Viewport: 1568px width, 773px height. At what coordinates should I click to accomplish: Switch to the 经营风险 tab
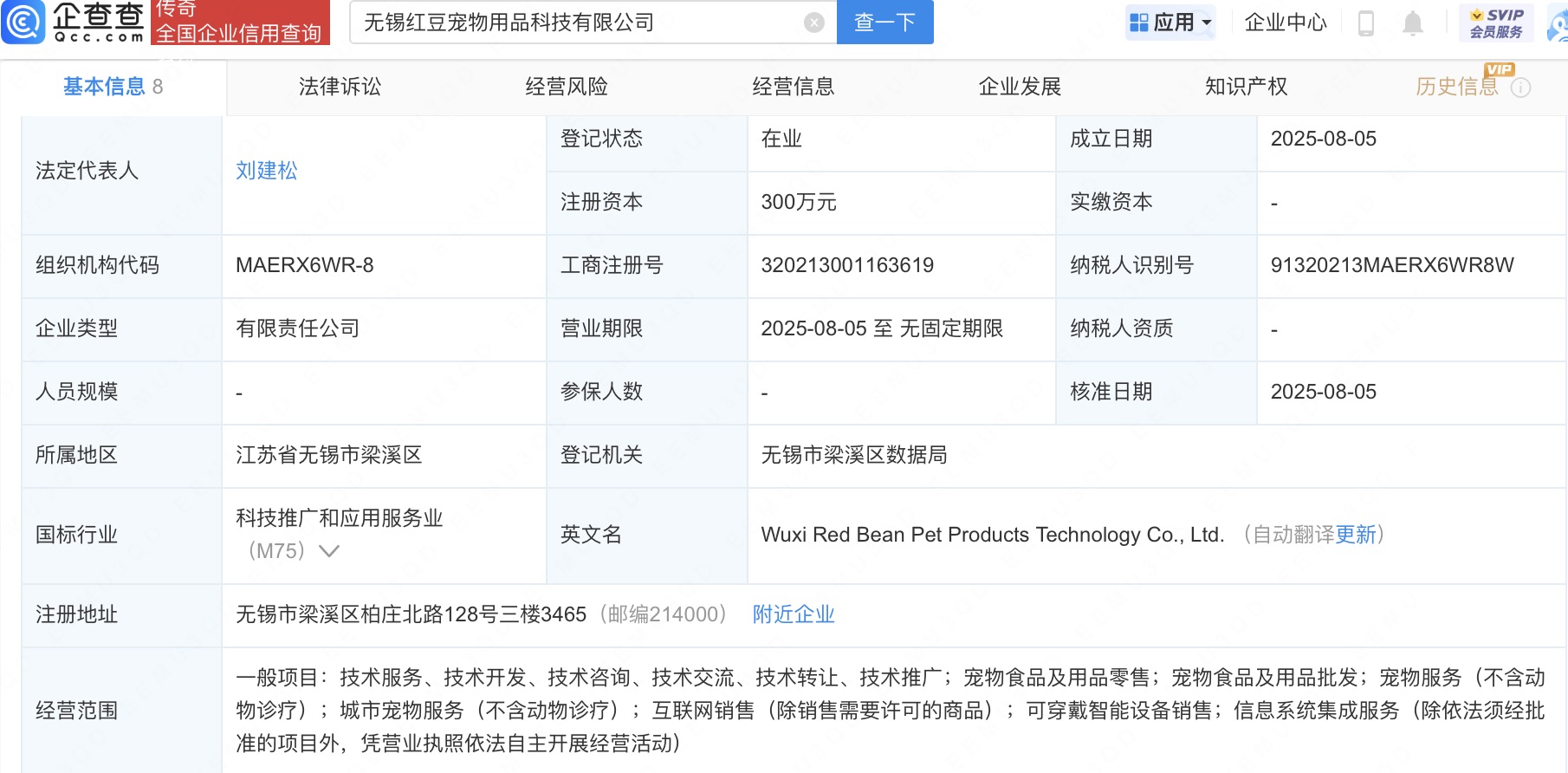pos(567,87)
